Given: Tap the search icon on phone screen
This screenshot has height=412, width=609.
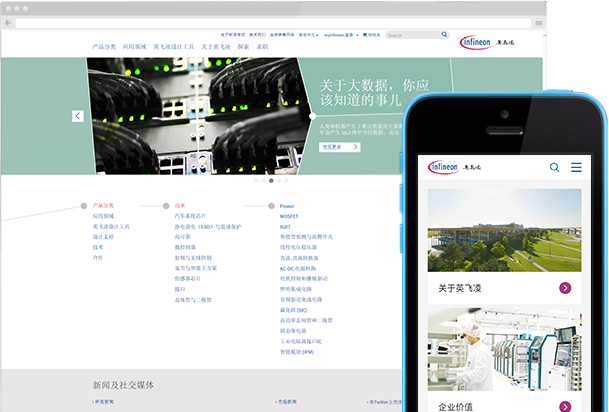Looking at the screenshot, I should (x=555, y=167).
